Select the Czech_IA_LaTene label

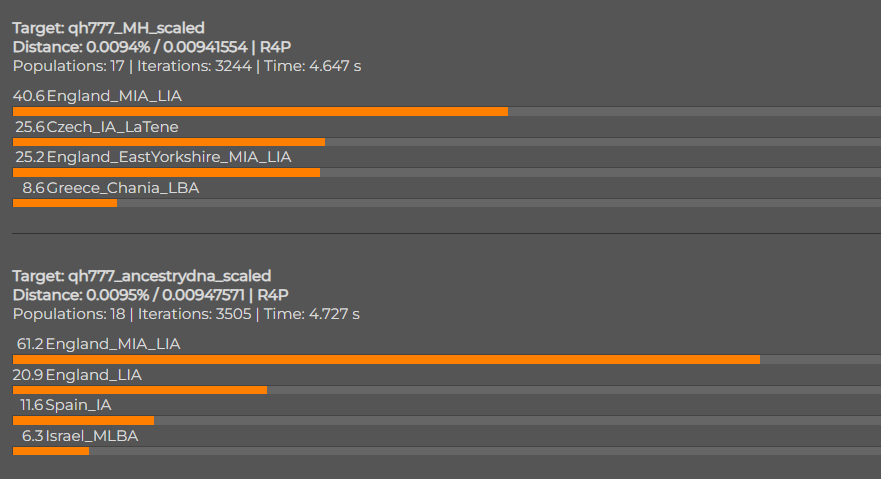click(112, 127)
